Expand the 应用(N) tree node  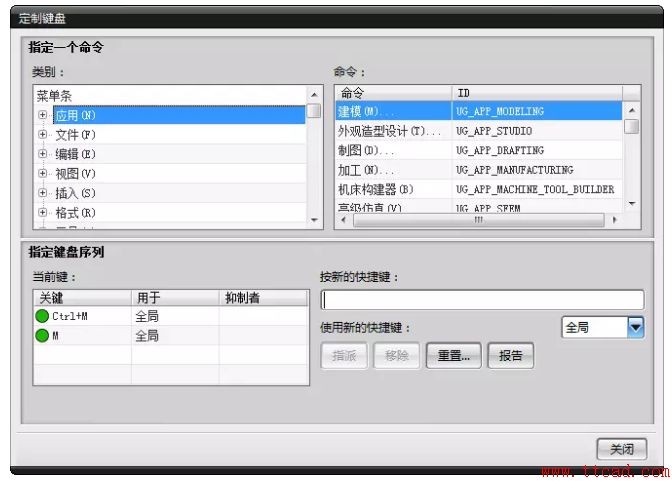tap(42, 115)
